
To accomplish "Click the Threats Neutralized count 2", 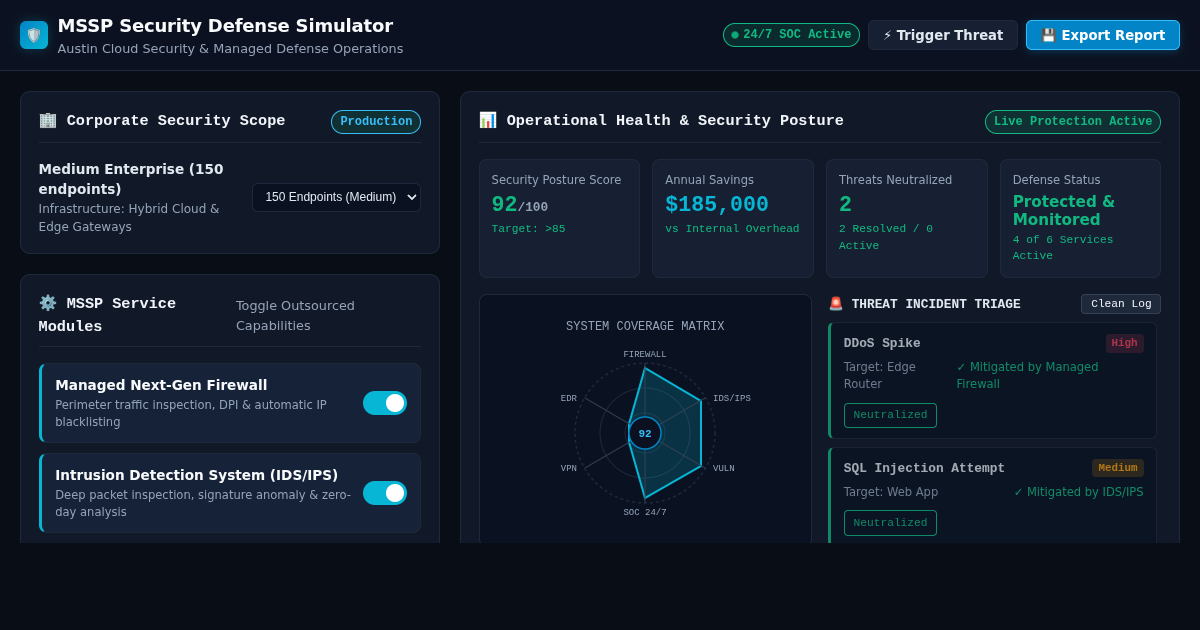I will click(x=845, y=205).
